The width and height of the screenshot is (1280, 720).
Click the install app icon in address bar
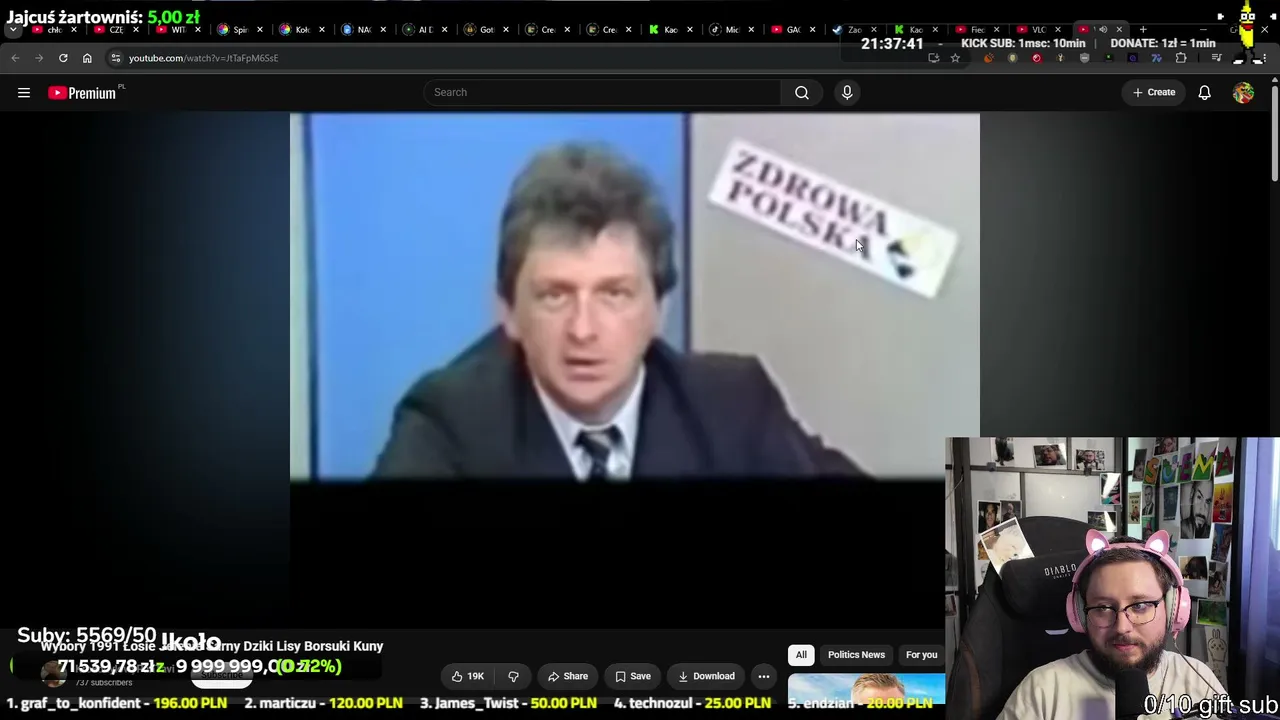click(933, 58)
